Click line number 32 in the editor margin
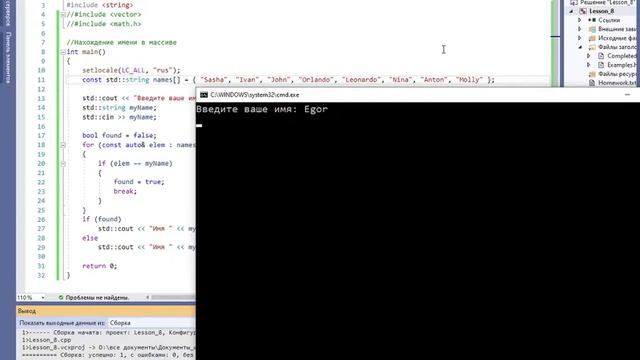This screenshot has width=640, height=360. point(41,276)
